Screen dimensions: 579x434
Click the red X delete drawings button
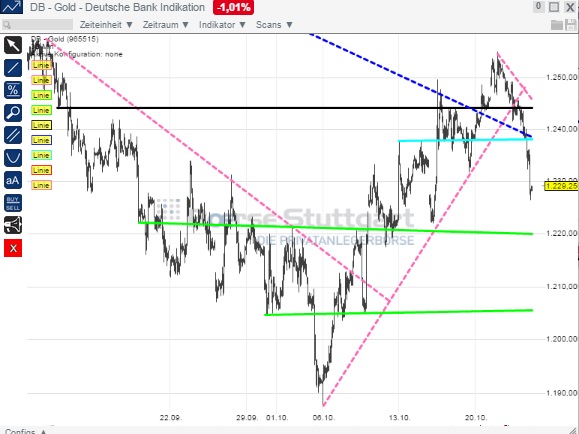(13, 248)
